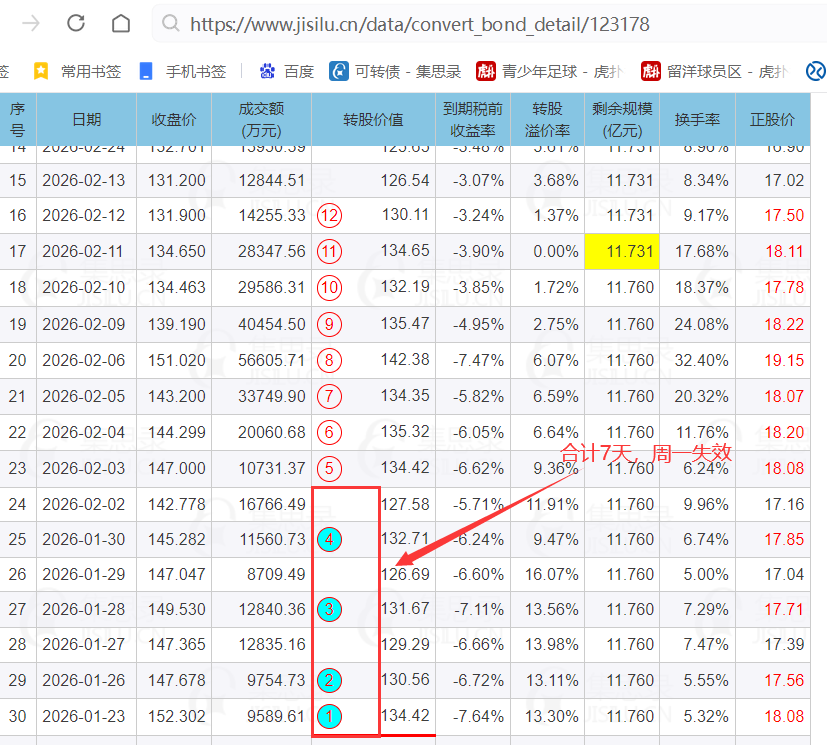Open the 常用书签 bookmark folder
This screenshot has width=827, height=745.
(x=78, y=71)
